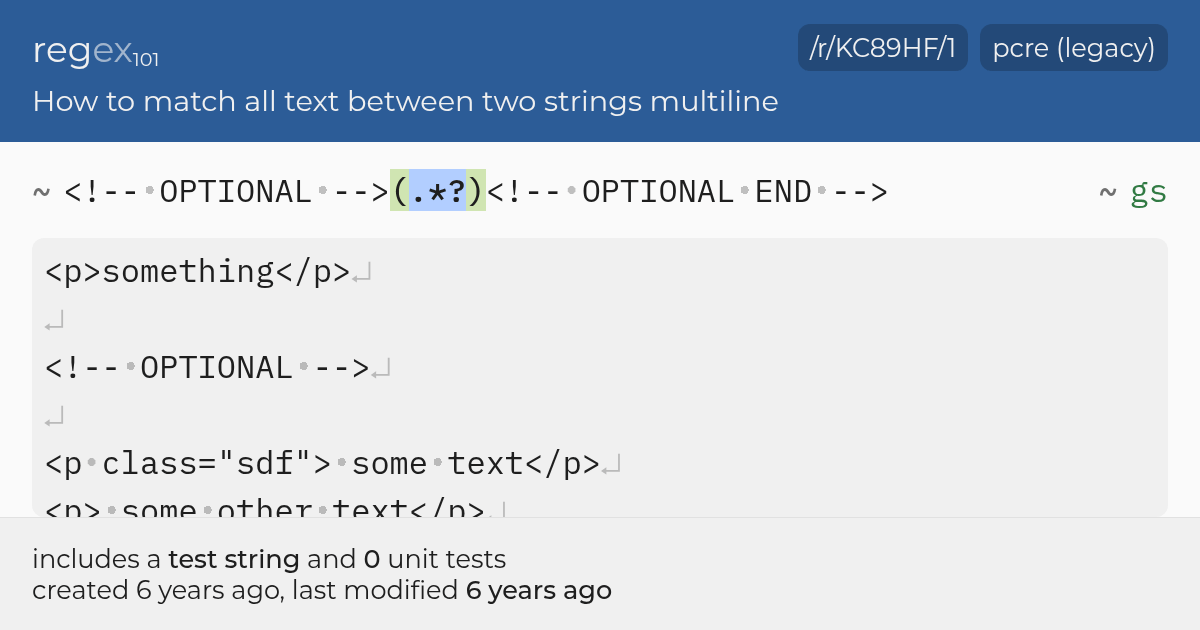Click the highlighted capture group (.*?)
Screen dimensions: 1200x630
point(438,191)
